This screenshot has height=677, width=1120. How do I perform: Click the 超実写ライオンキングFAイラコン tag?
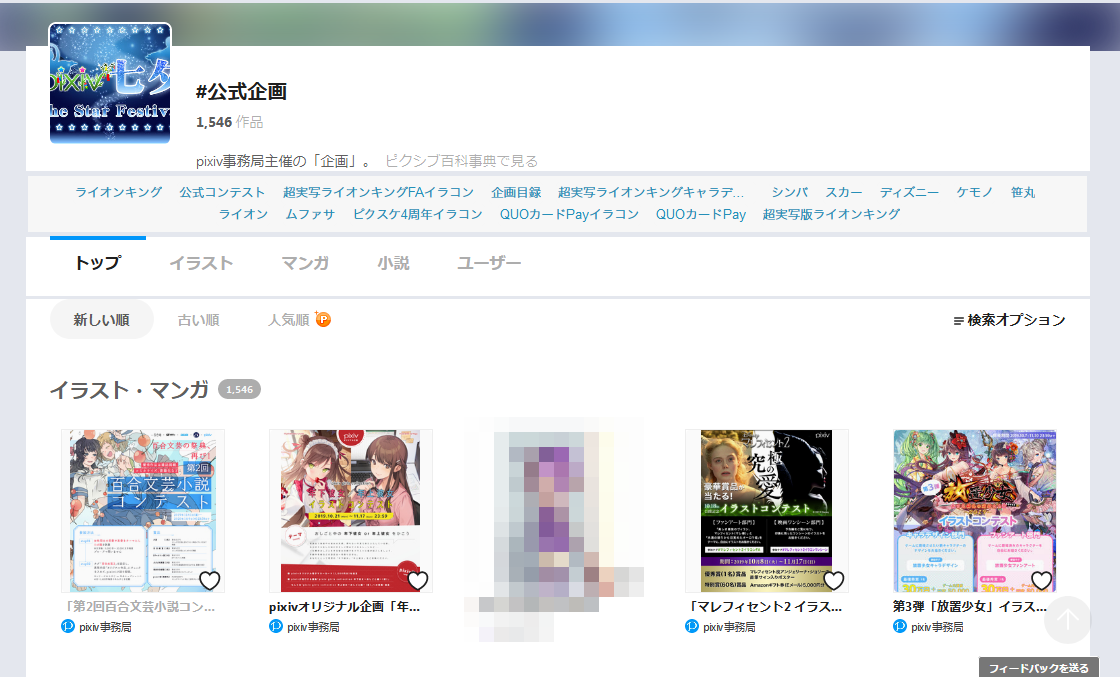point(379,192)
